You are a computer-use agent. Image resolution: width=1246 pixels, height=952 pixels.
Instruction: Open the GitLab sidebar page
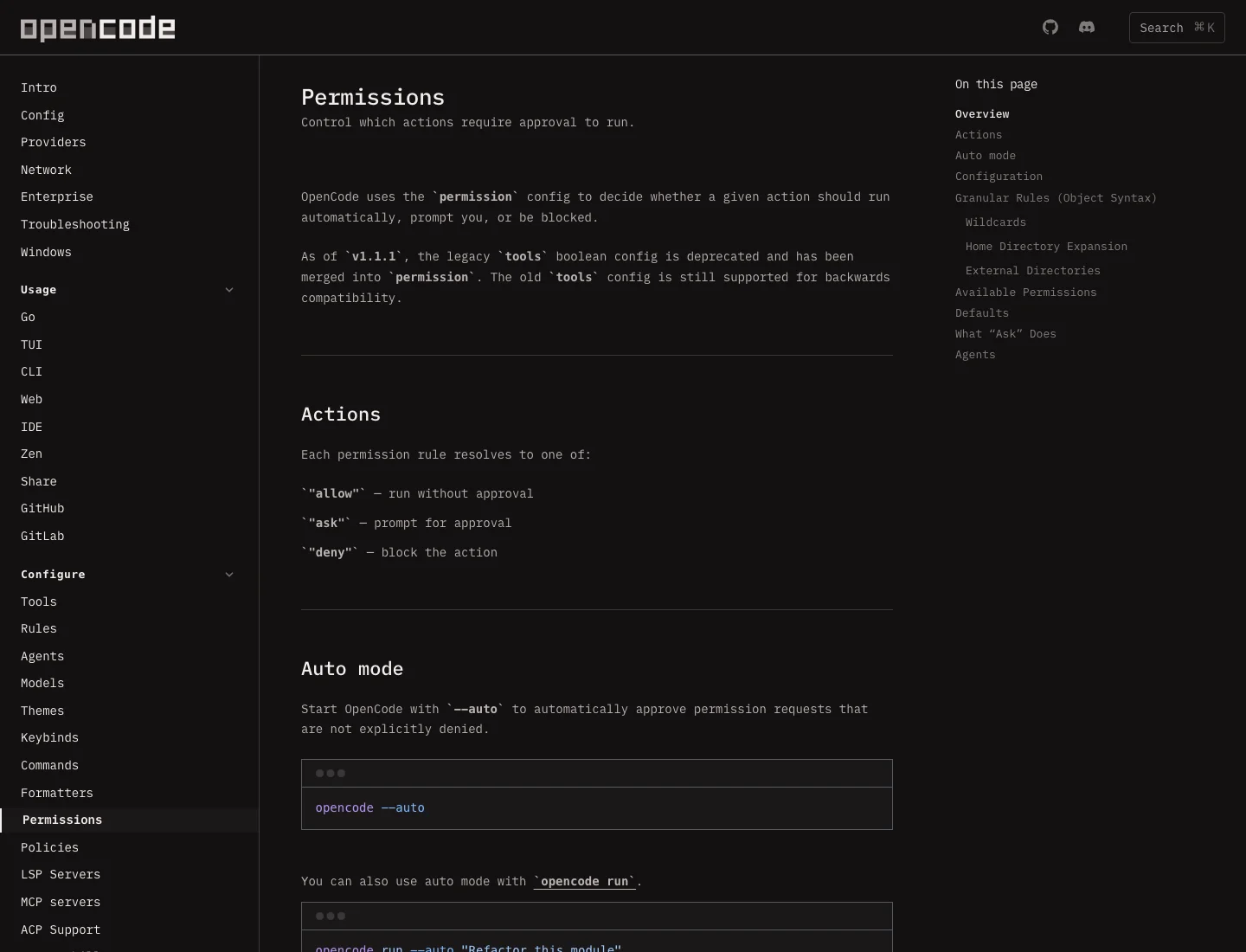(42, 536)
